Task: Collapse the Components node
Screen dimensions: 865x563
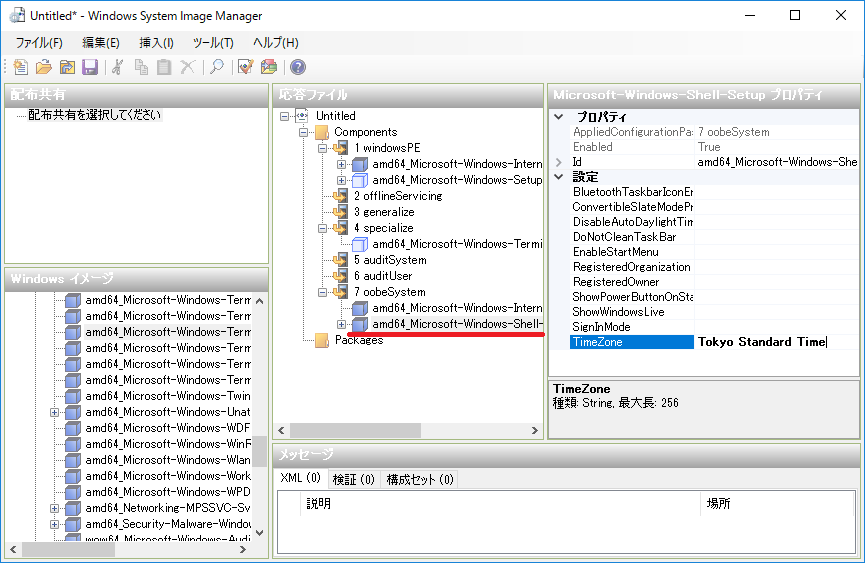Action: [303, 132]
